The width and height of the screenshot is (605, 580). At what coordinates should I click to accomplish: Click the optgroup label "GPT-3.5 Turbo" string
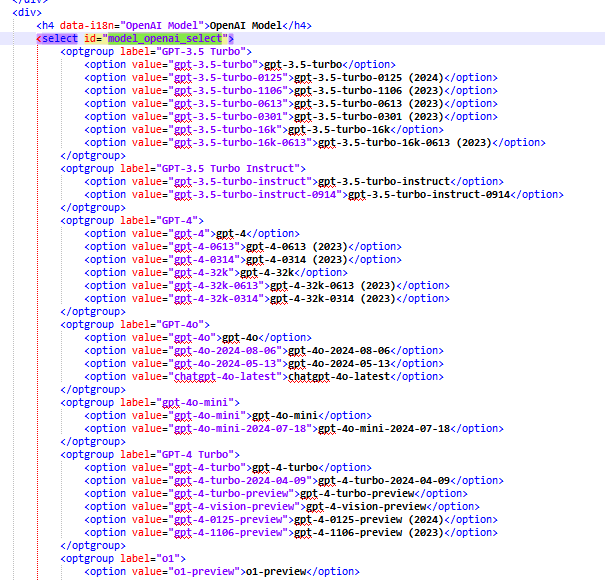[x=210, y=51]
